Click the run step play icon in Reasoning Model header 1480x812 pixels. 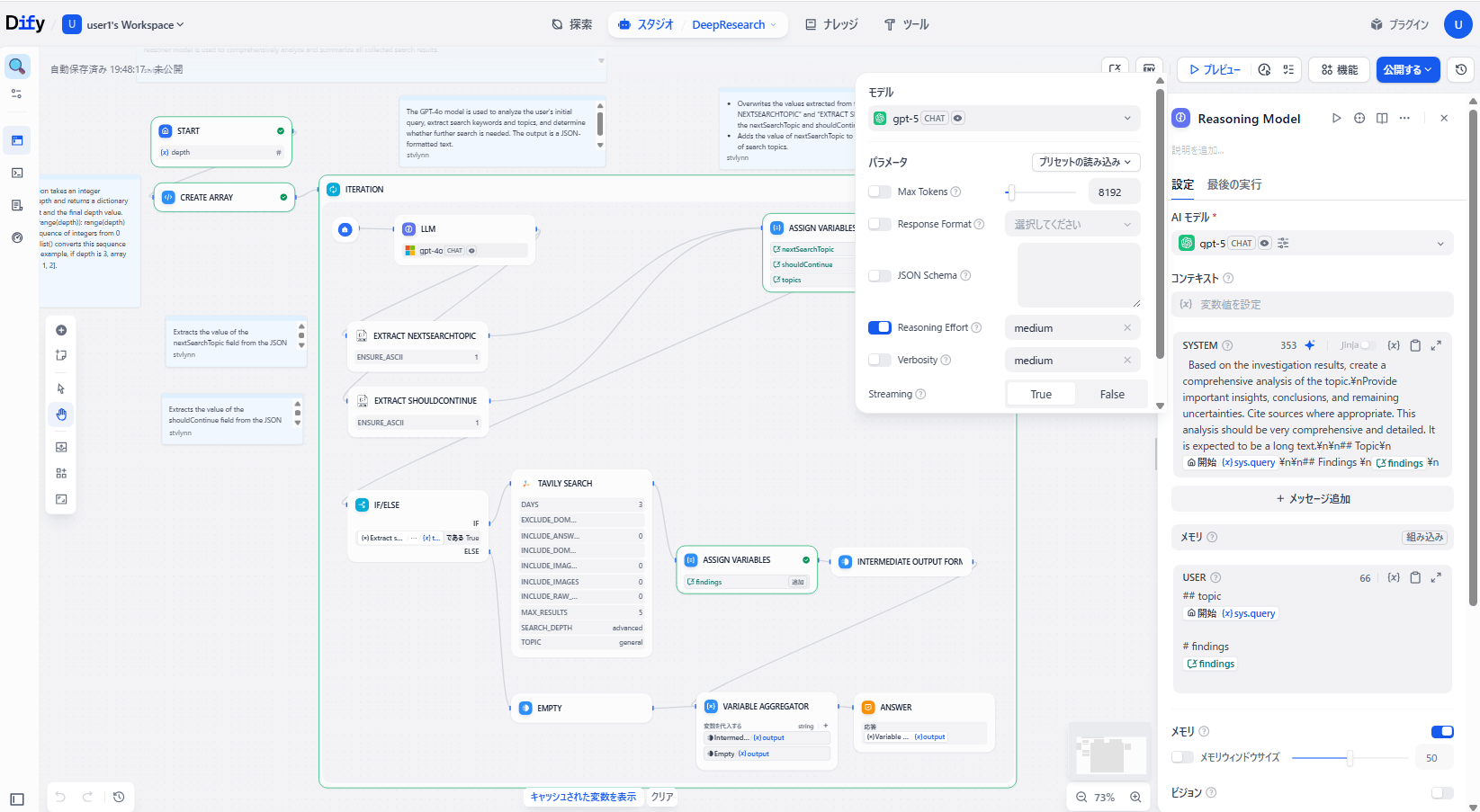tap(1336, 119)
